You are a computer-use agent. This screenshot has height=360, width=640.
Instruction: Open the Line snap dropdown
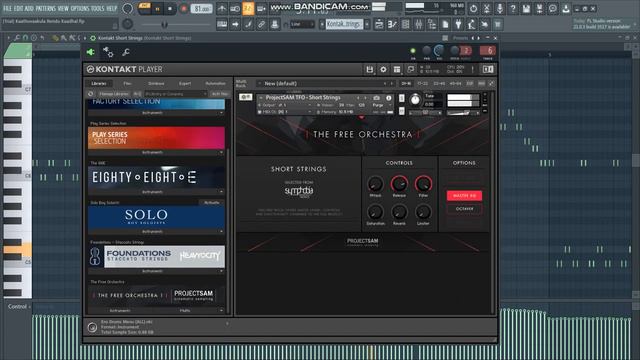(302, 24)
